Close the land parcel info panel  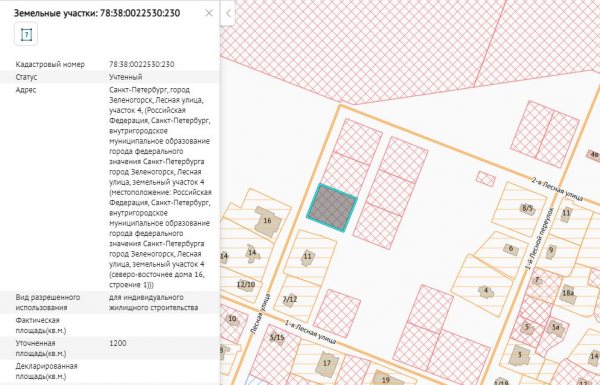[x=209, y=13]
